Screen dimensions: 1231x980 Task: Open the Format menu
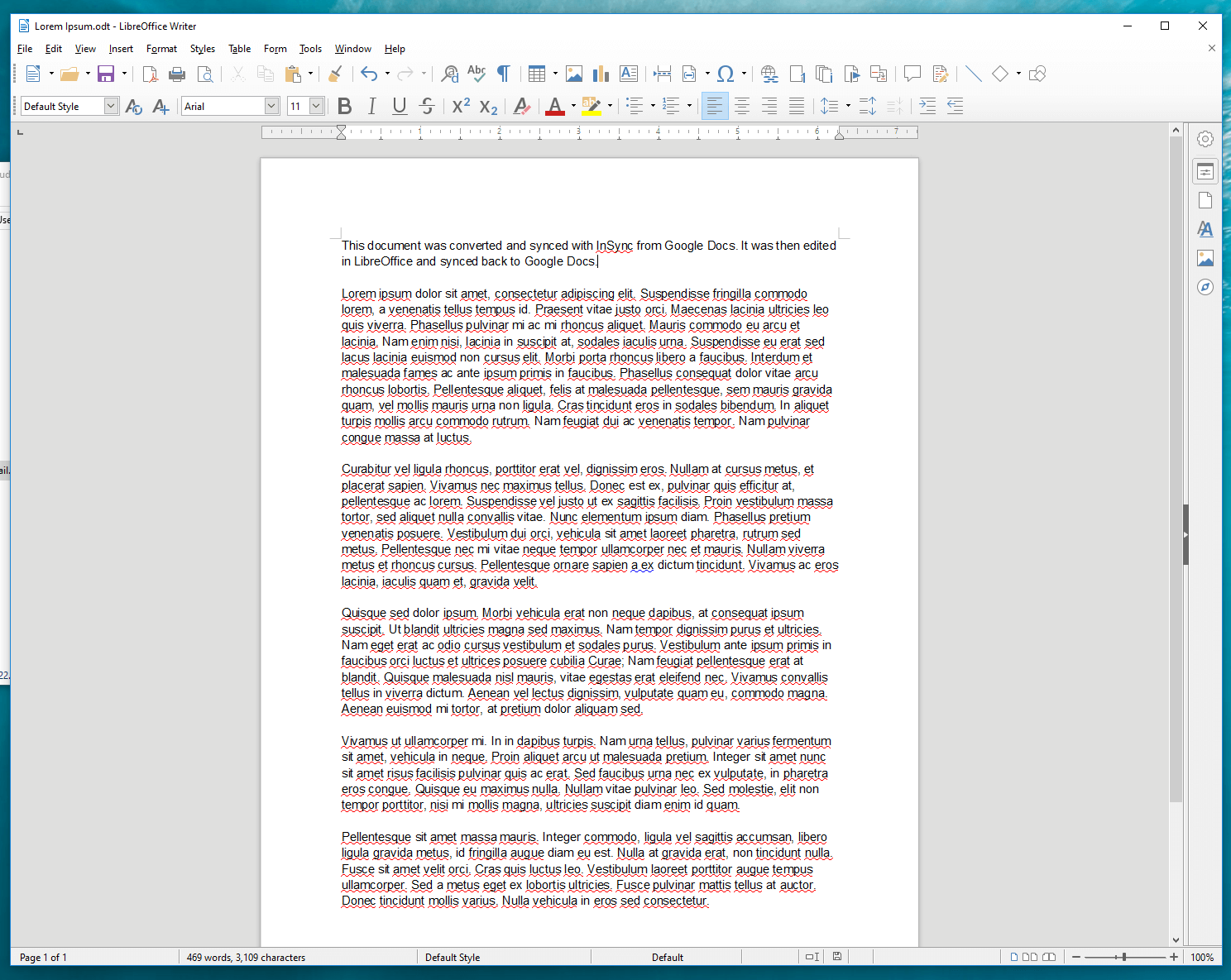(x=161, y=49)
